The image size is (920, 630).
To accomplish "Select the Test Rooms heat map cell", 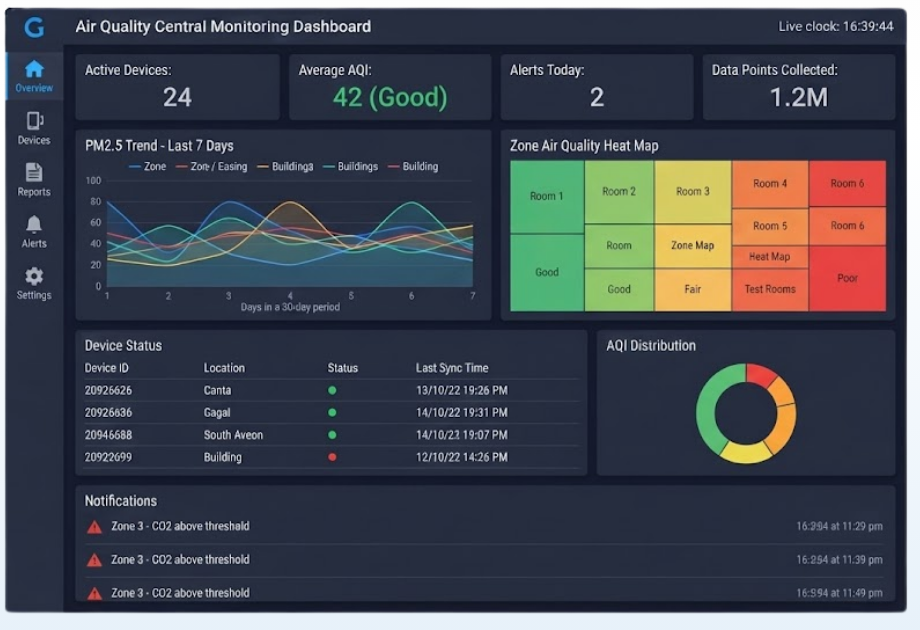I will point(770,289).
